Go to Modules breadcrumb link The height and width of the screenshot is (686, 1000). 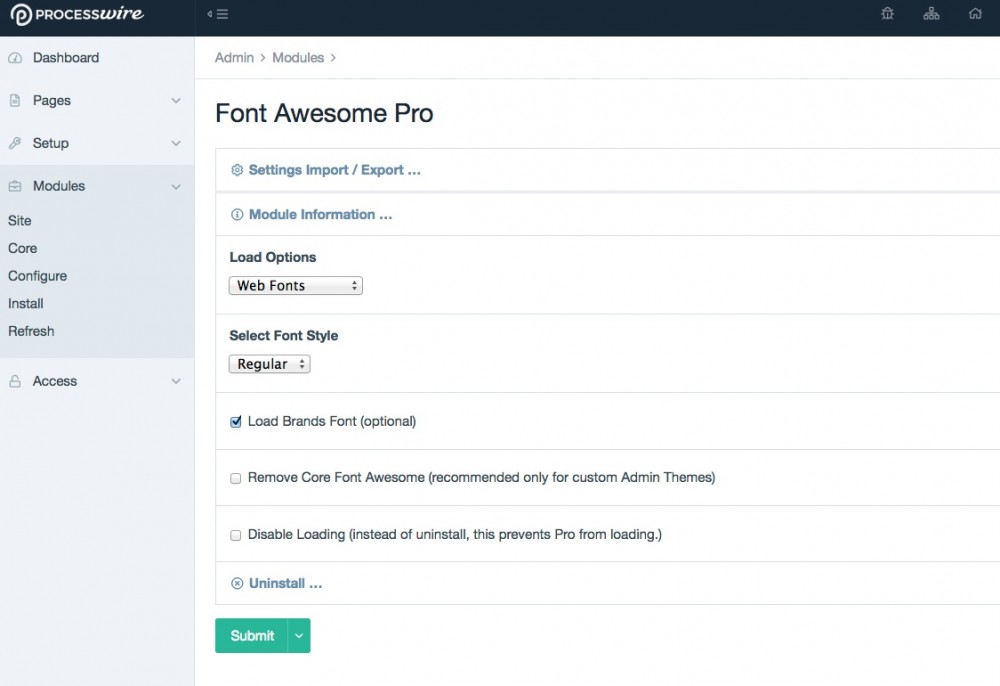coord(298,58)
